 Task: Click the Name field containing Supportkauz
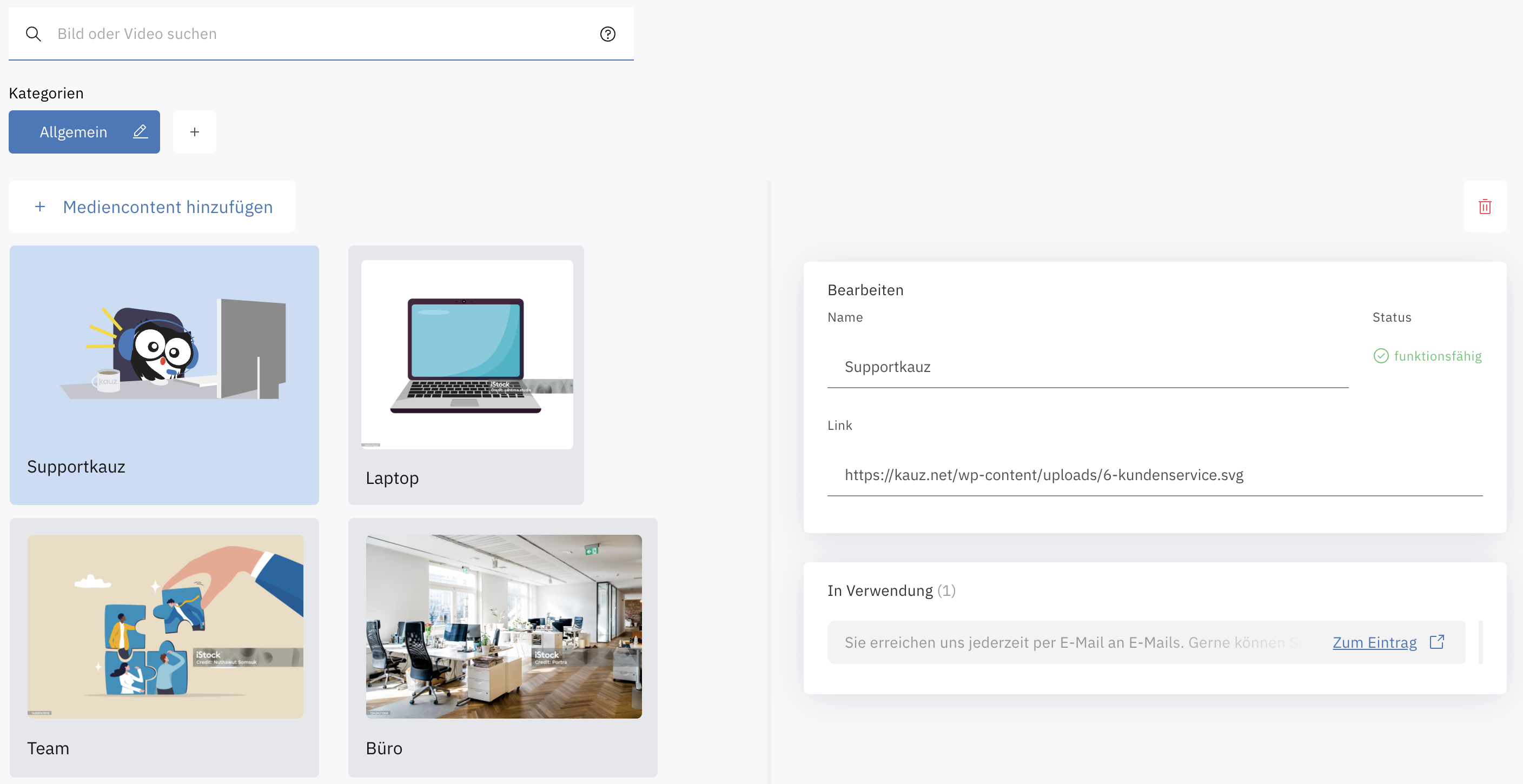tap(1087, 367)
